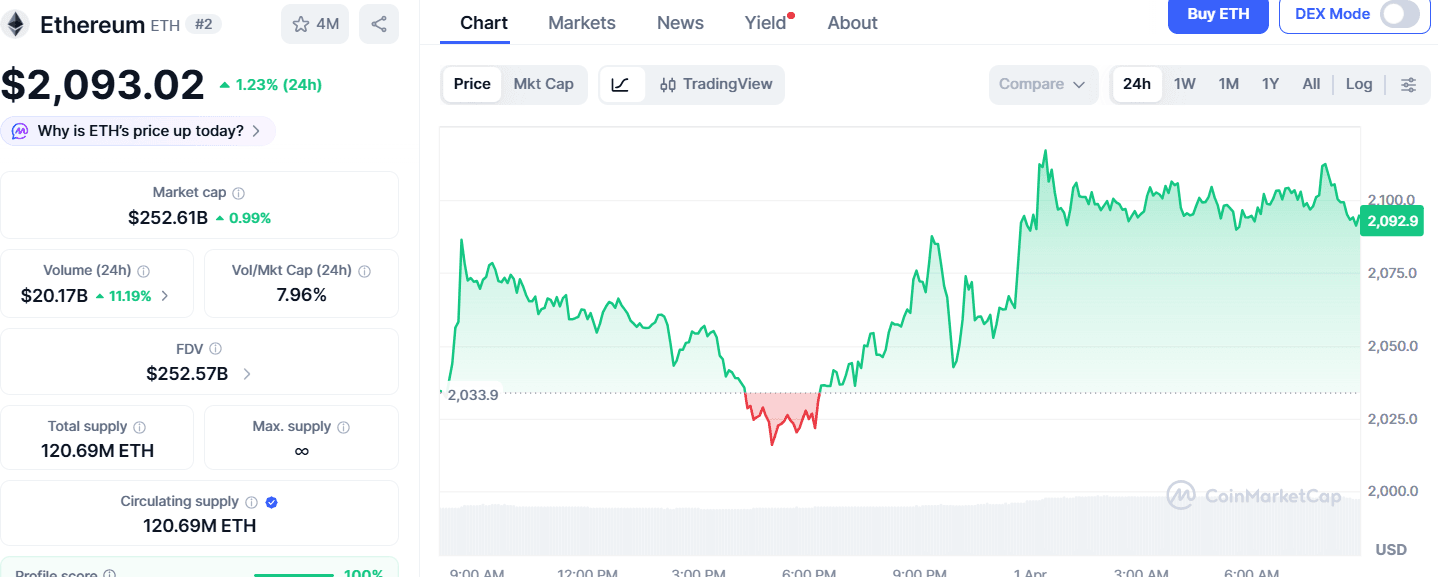Open chart settings sliders icon

click(1410, 84)
